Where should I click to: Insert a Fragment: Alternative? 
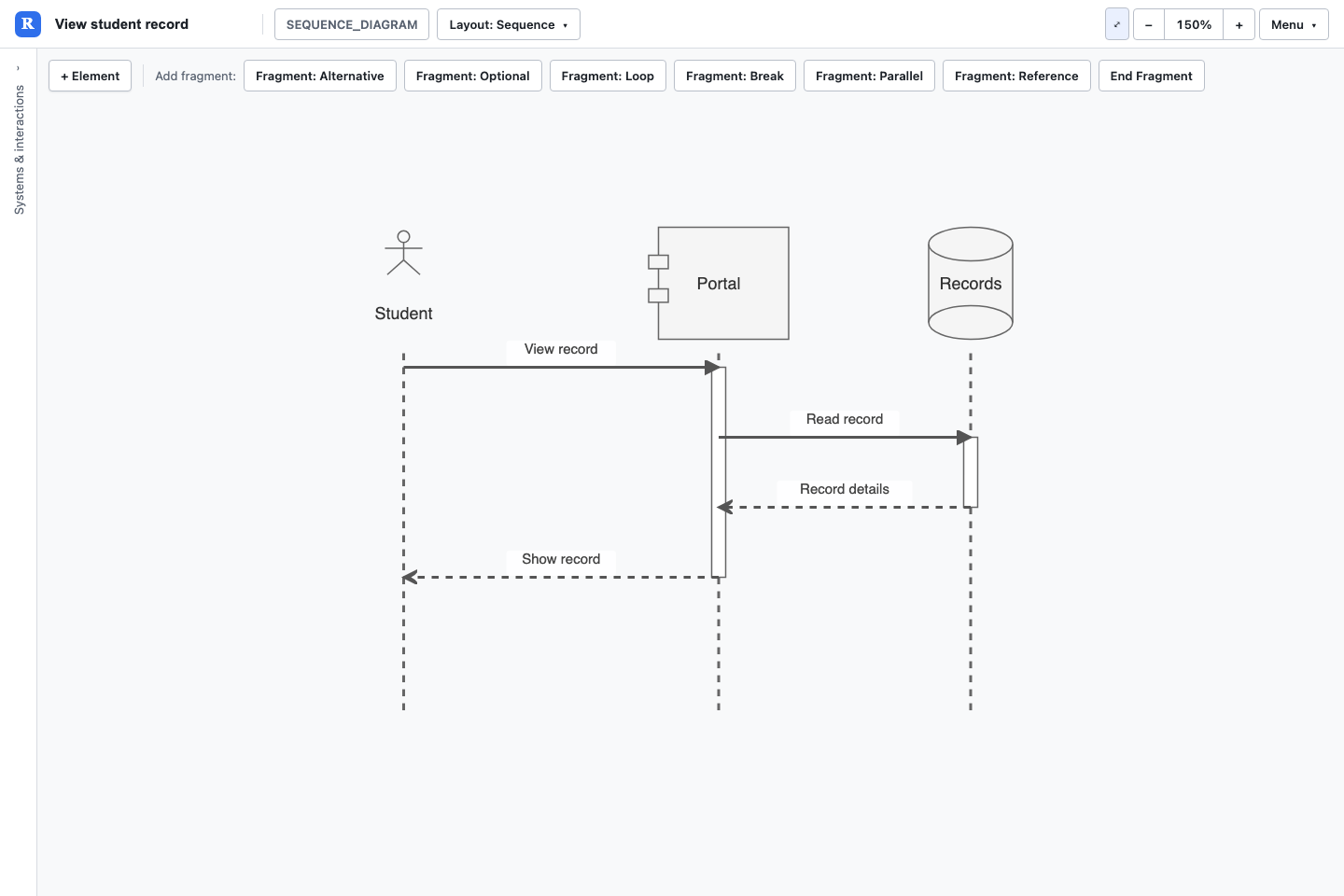point(320,76)
